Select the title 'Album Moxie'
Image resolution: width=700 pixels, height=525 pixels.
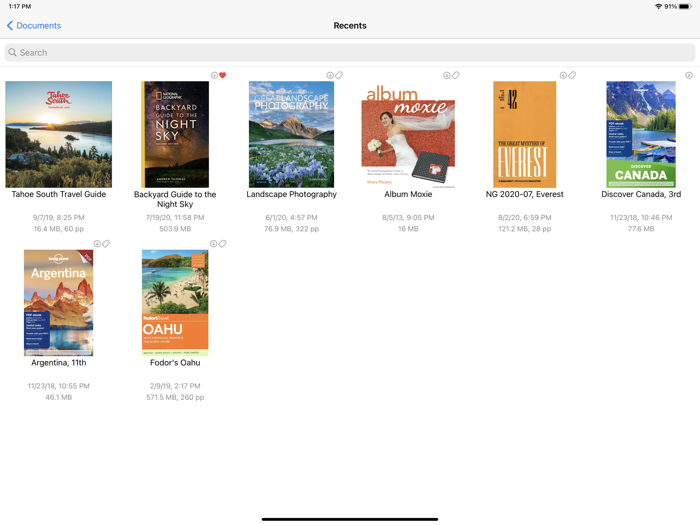[408, 194]
